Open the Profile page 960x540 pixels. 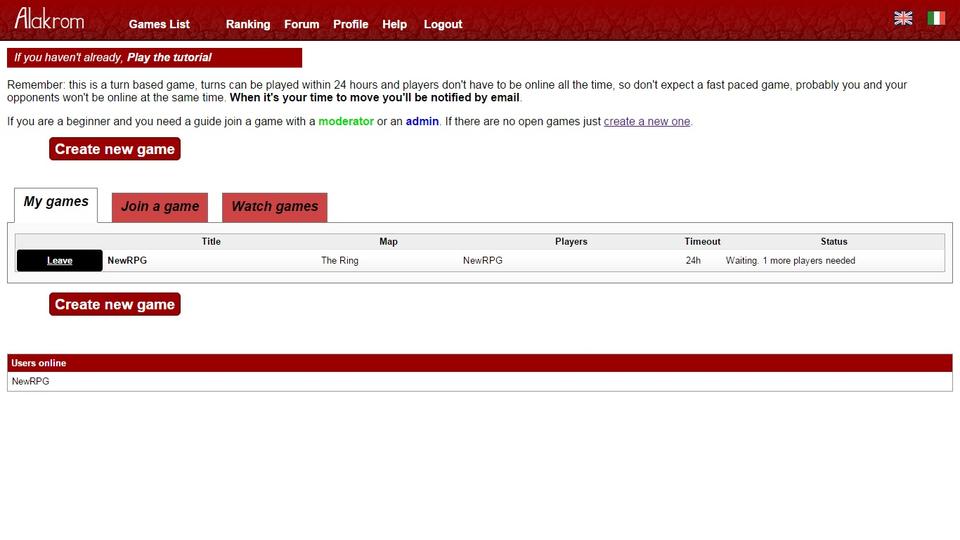point(350,24)
